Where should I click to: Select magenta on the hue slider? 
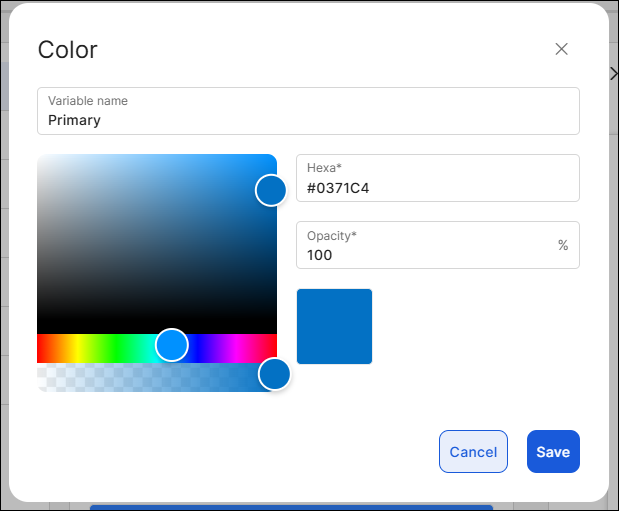pyautogui.click(x=236, y=347)
